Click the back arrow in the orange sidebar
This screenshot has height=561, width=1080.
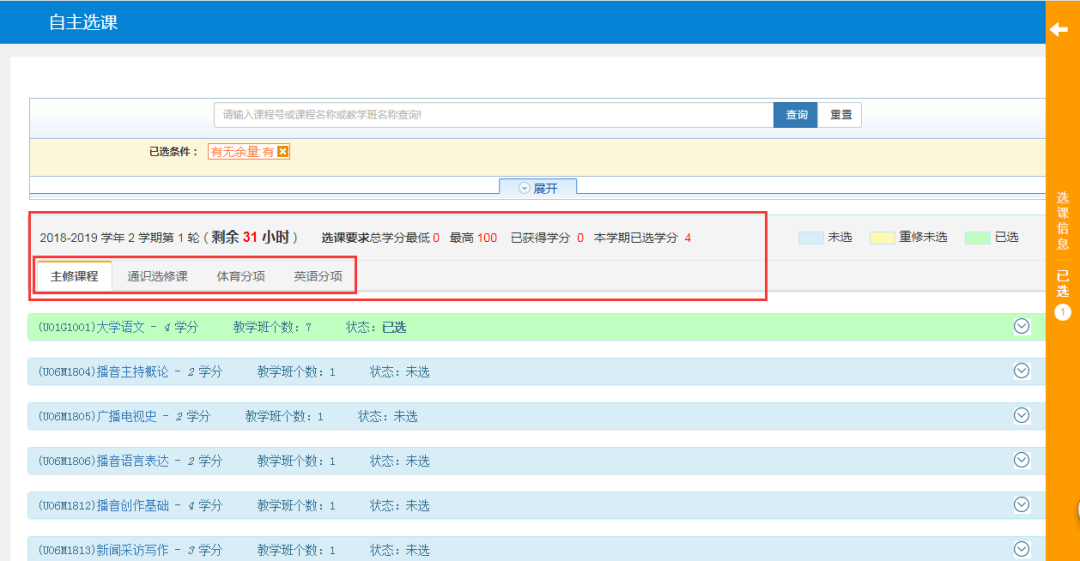pos(1059,29)
